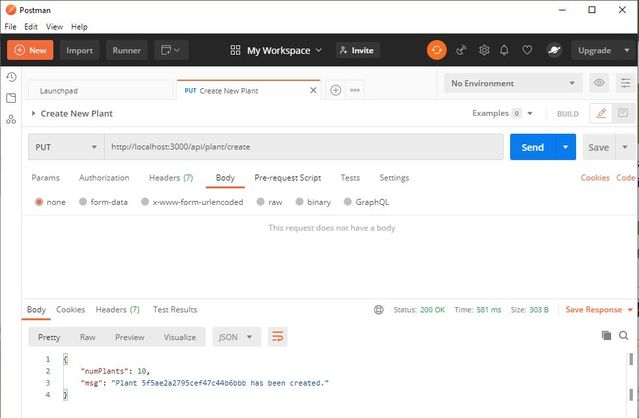Open the My Workspace dropdown
639x418 pixels.
pos(284,50)
